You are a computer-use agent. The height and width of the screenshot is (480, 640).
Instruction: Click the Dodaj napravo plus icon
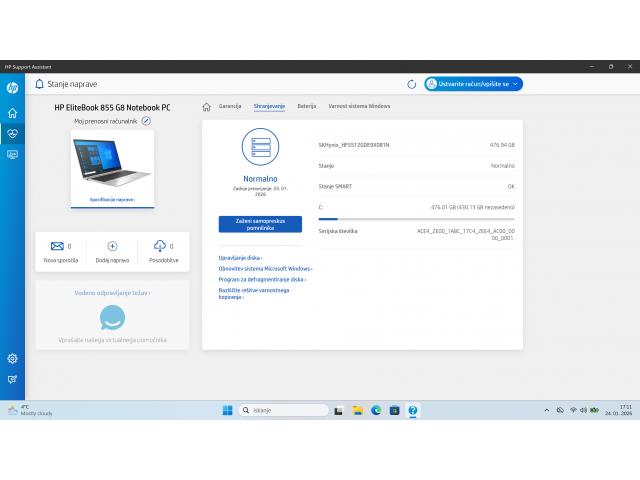[112, 246]
